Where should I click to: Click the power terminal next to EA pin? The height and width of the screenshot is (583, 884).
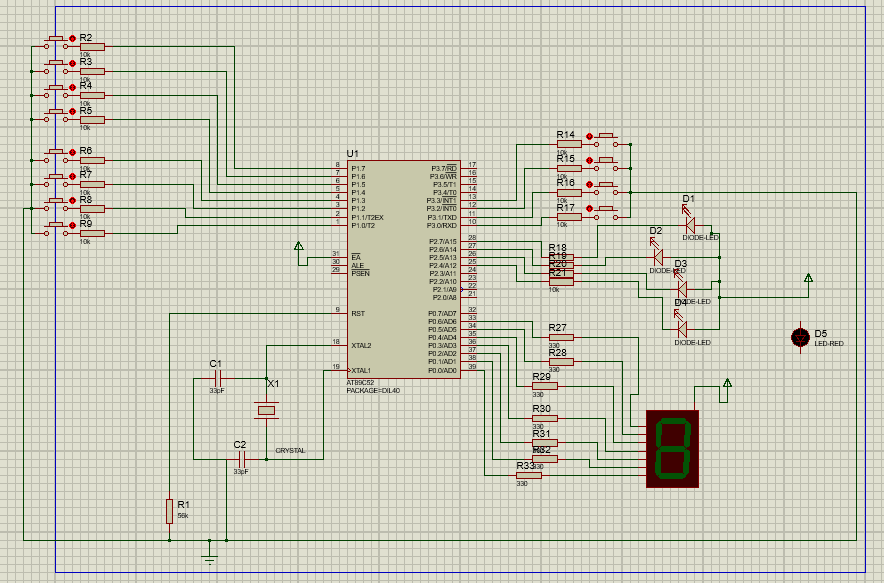298,246
